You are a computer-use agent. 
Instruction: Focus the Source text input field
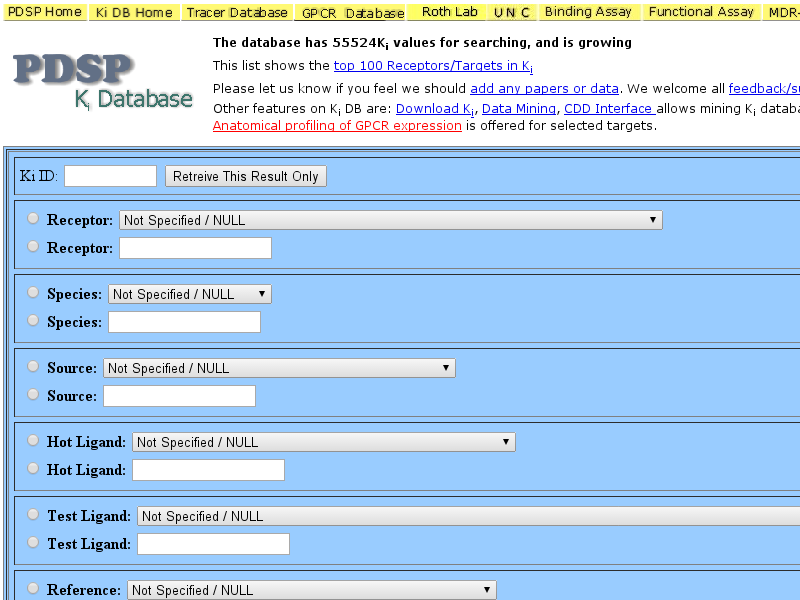[x=179, y=396]
